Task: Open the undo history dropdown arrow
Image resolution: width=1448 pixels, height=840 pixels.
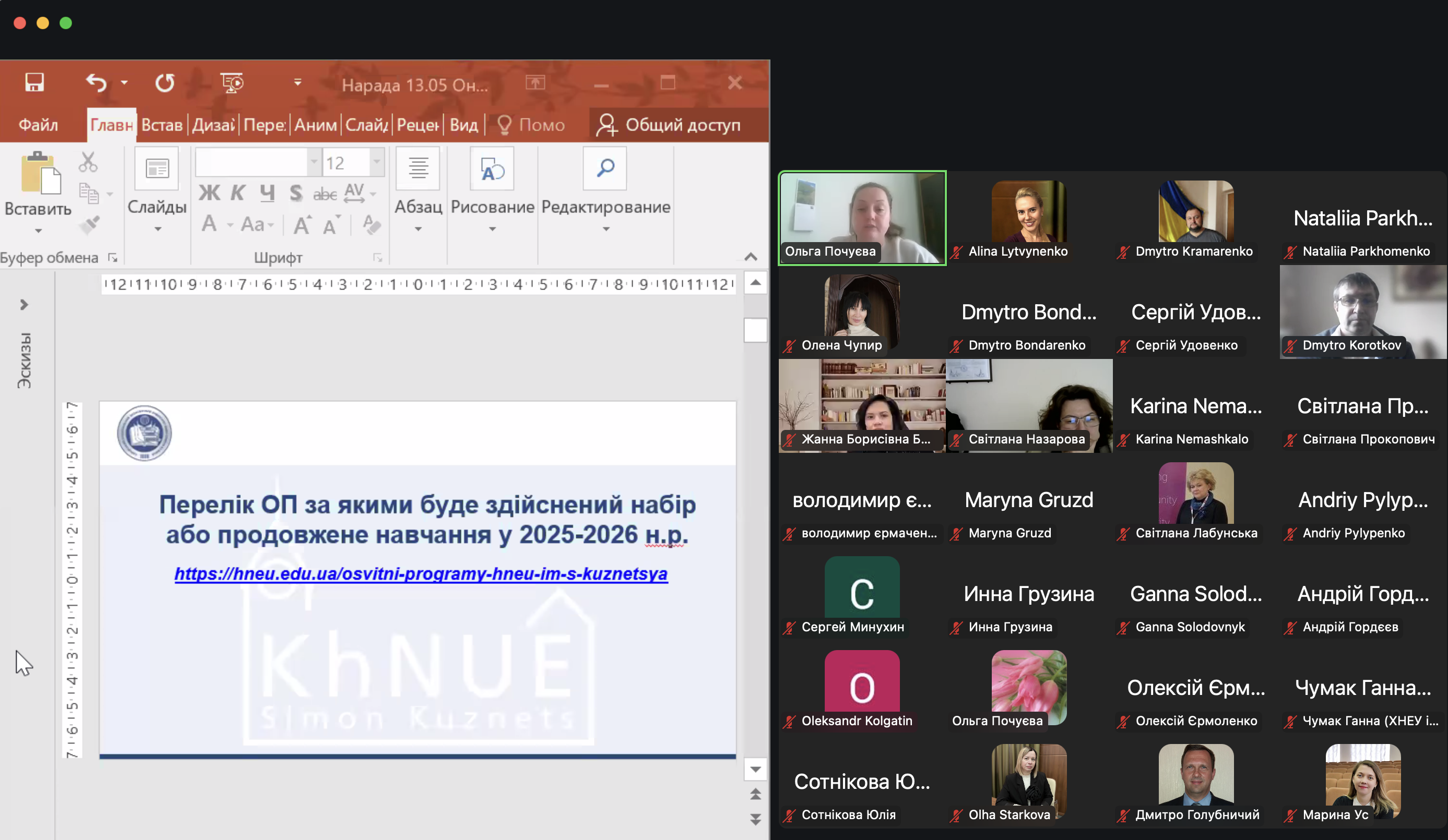Action: 124,83
